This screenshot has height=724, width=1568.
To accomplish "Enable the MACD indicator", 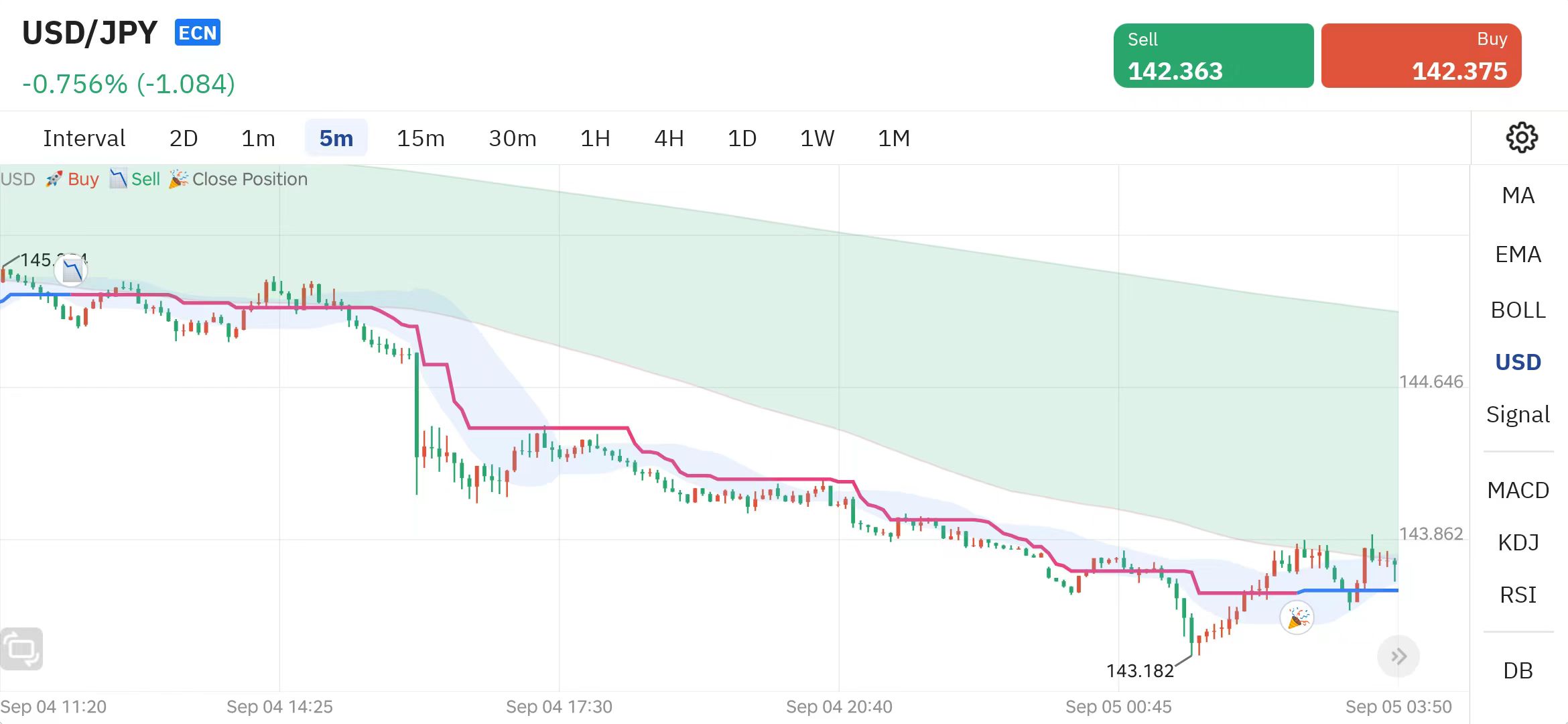I will pyautogui.click(x=1518, y=490).
